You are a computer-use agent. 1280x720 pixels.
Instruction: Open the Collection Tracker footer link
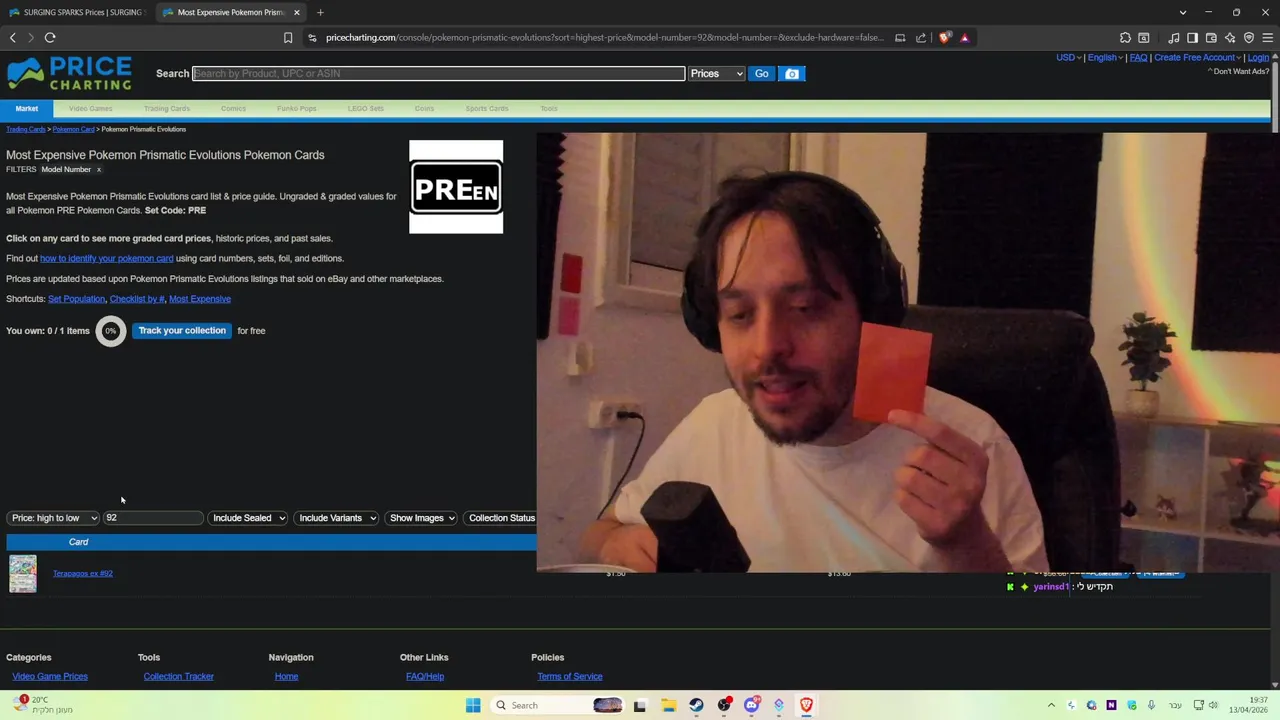178,677
